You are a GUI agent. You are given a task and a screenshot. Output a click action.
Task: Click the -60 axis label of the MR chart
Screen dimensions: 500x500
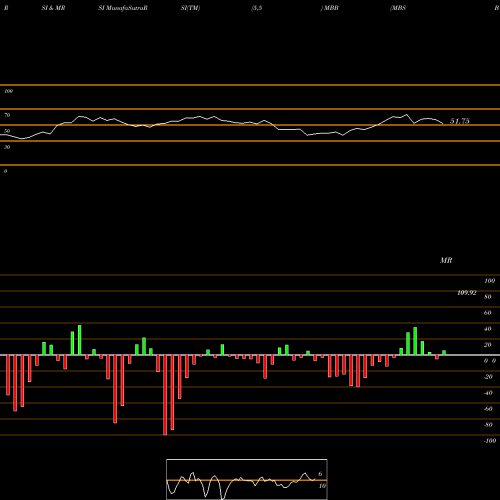coord(488,409)
